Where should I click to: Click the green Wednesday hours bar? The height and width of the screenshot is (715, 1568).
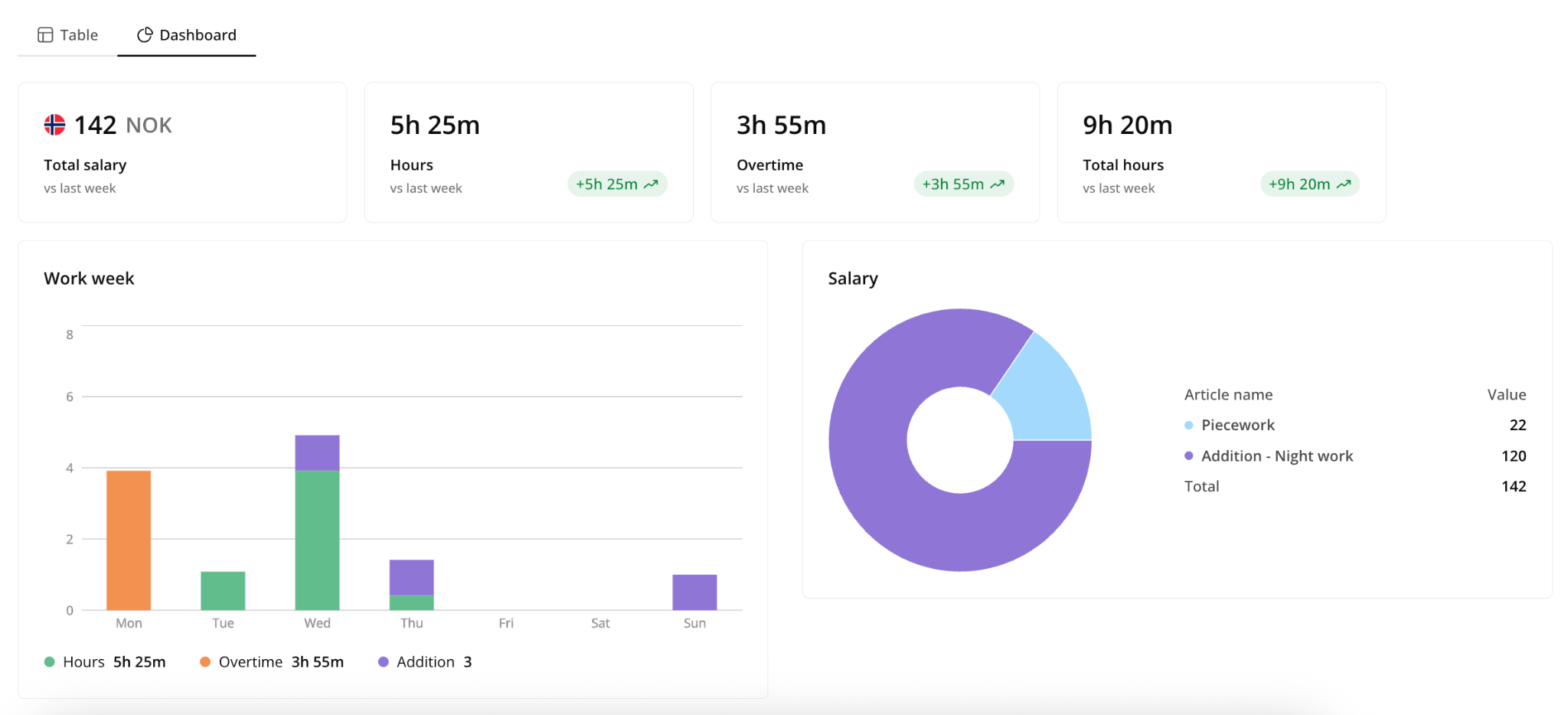click(317, 540)
